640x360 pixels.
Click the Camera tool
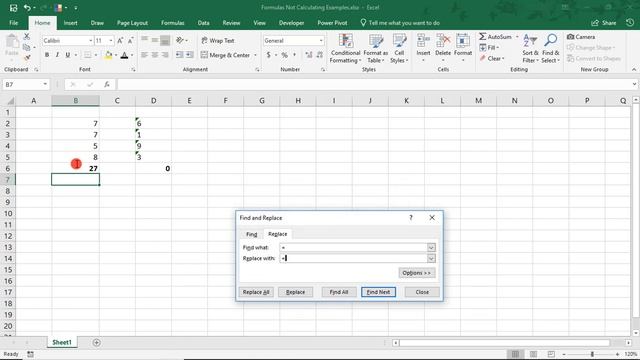tap(581, 37)
